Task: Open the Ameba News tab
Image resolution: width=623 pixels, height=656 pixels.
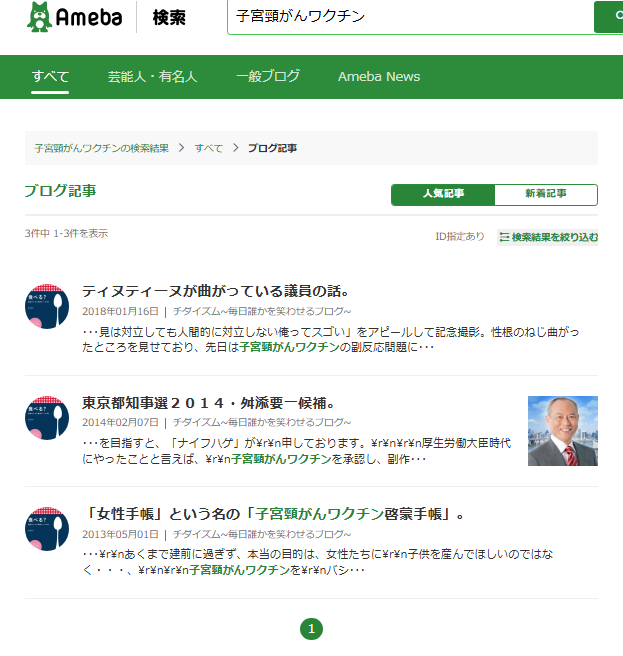Action: point(379,77)
